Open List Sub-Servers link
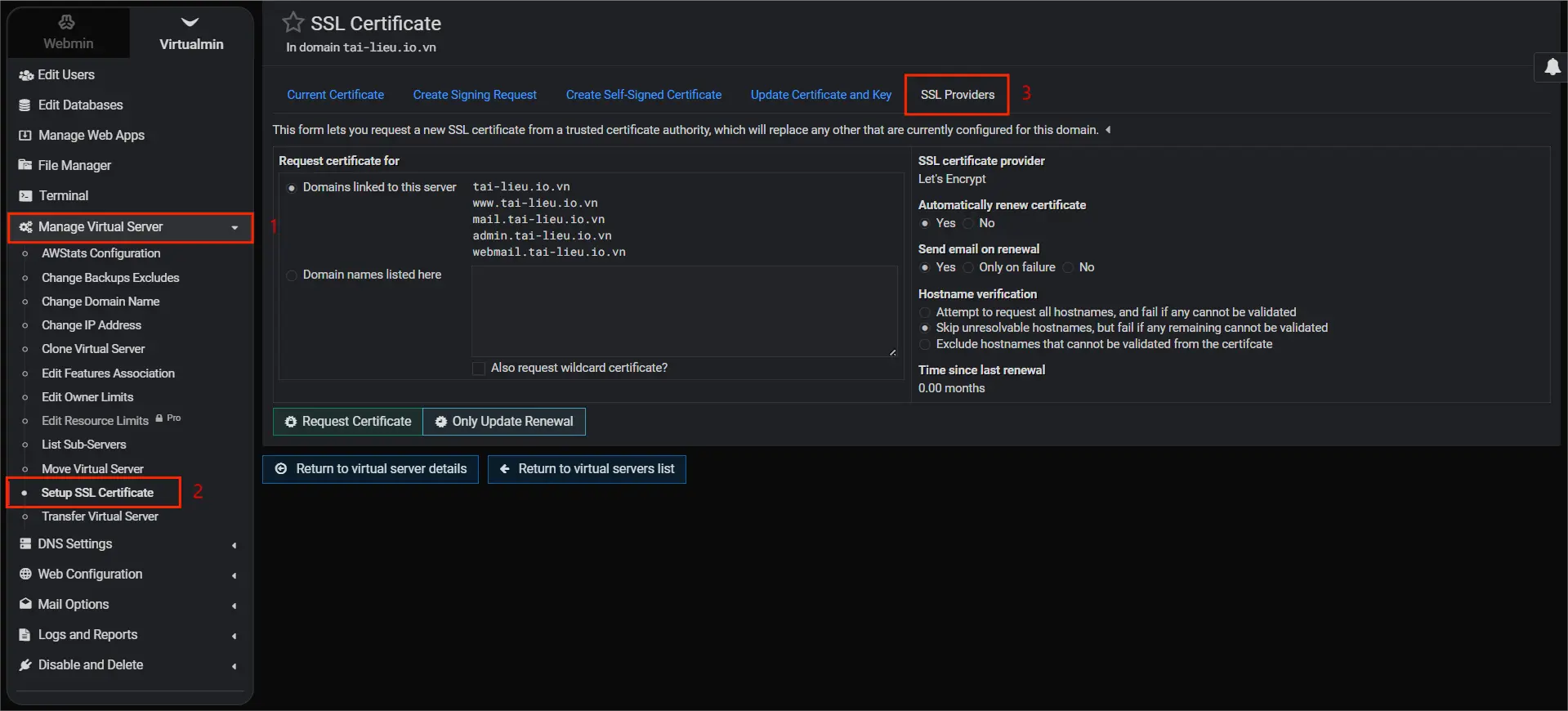The width and height of the screenshot is (1568, 711). pyautogui.click(x=83, y=445)
